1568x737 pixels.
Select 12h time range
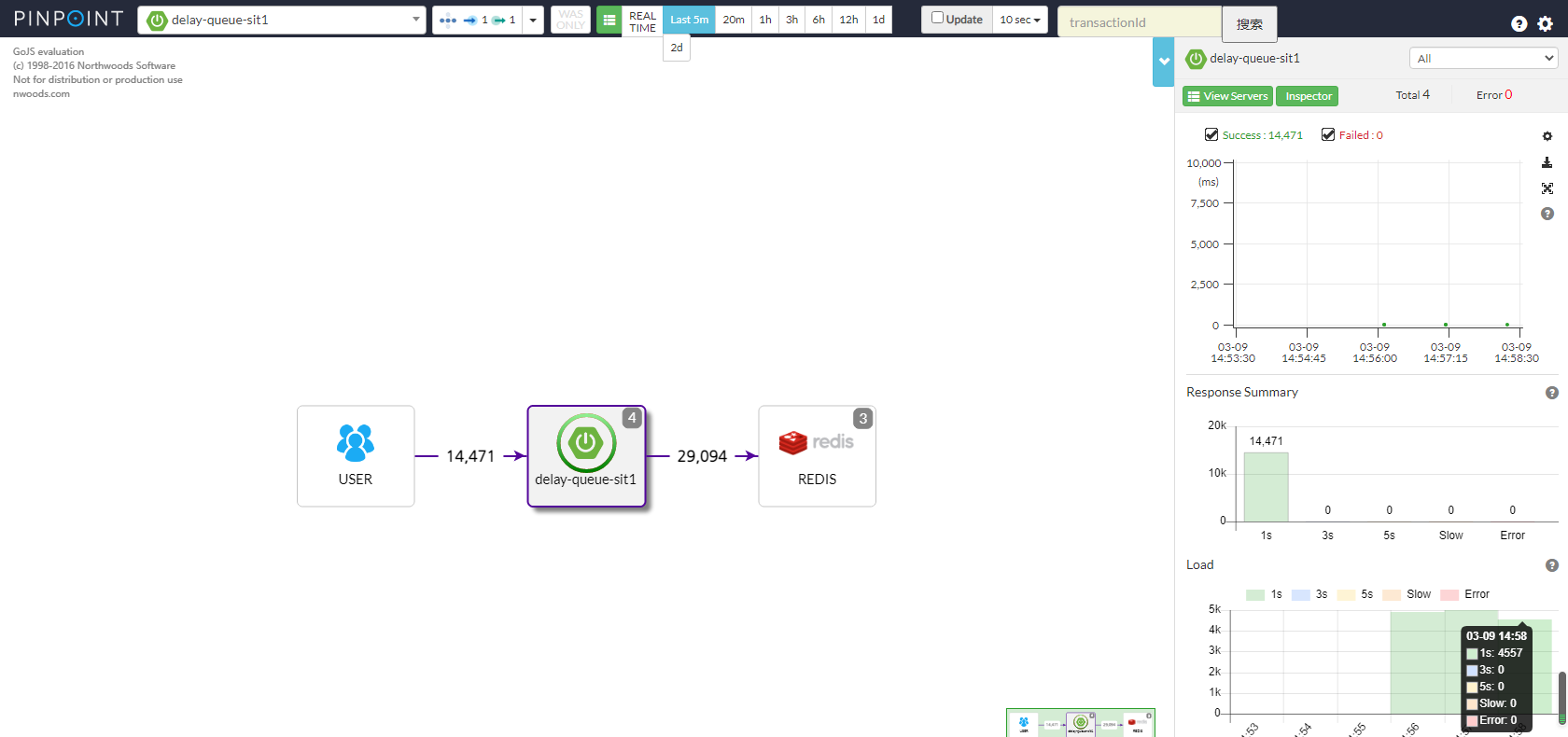coord(848,20)
